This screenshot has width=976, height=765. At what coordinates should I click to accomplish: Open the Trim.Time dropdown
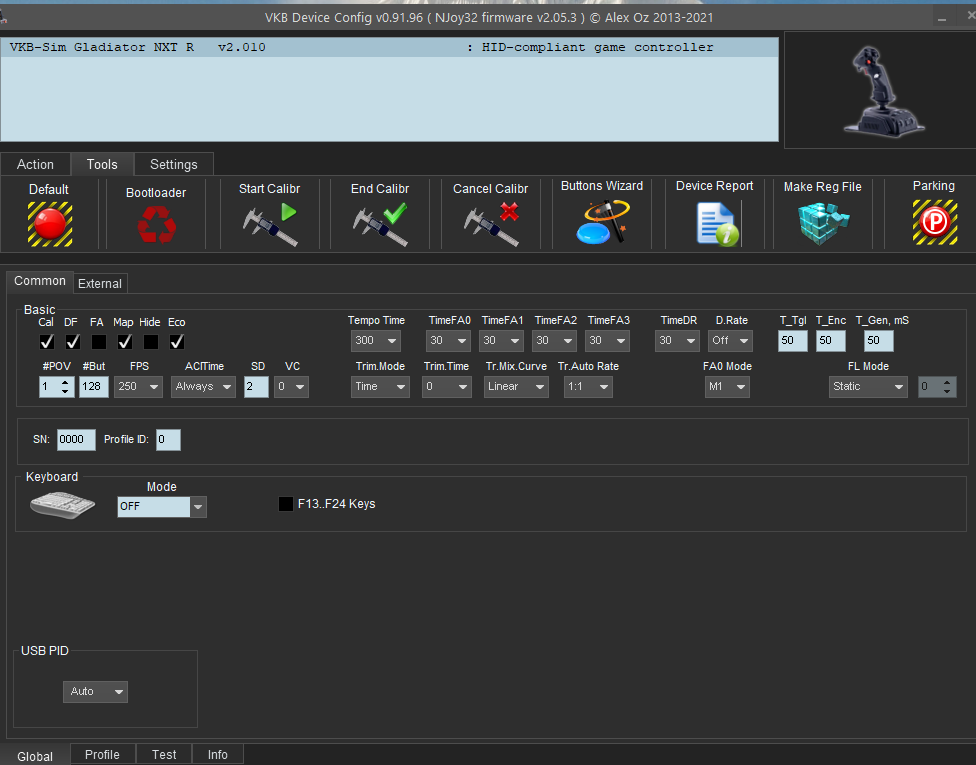point(446,387)
